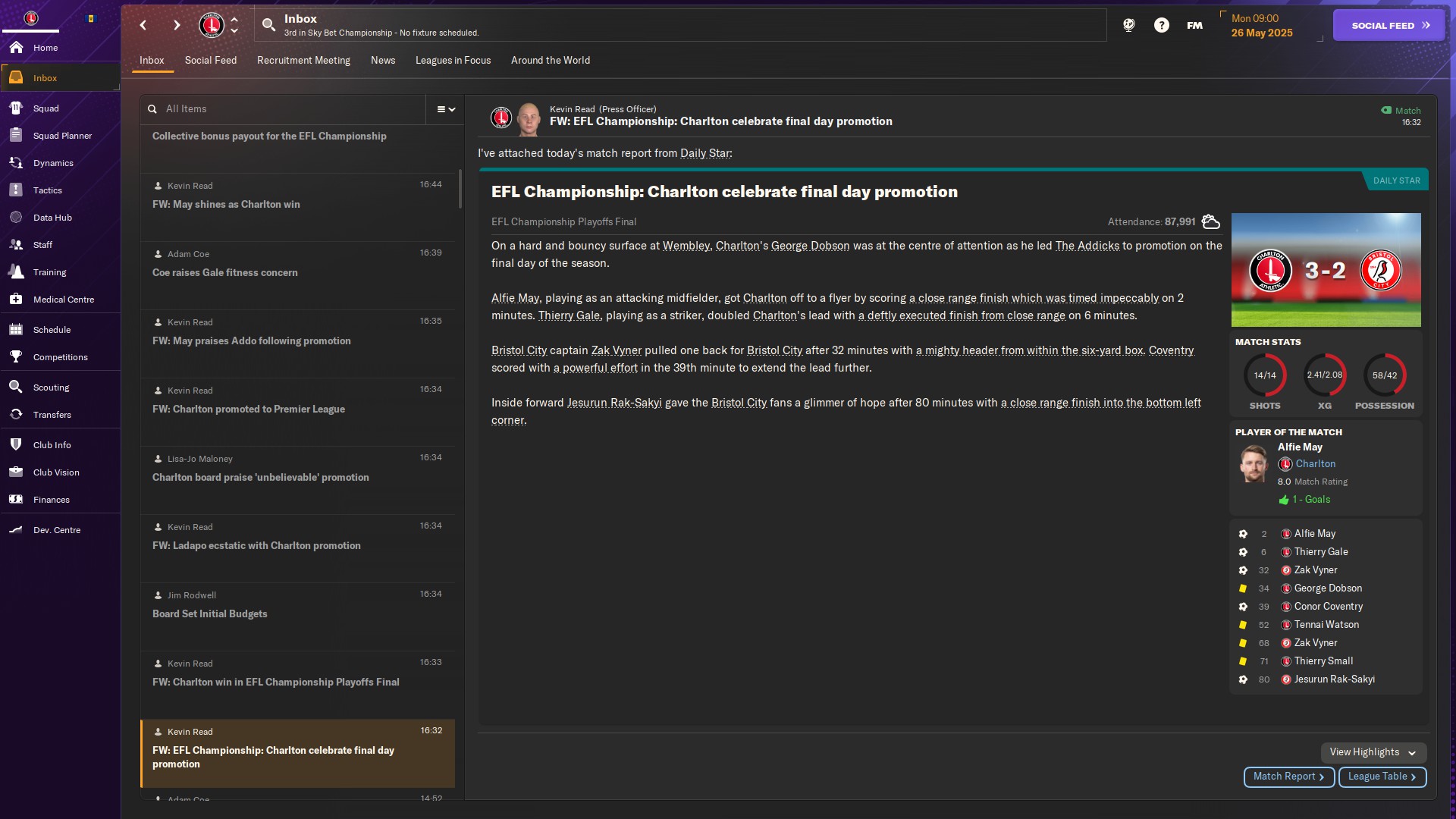Expand the View Highlights dropdown
The height and width of the screenshot is (819, 1456).
click(x=1373, y=752)
